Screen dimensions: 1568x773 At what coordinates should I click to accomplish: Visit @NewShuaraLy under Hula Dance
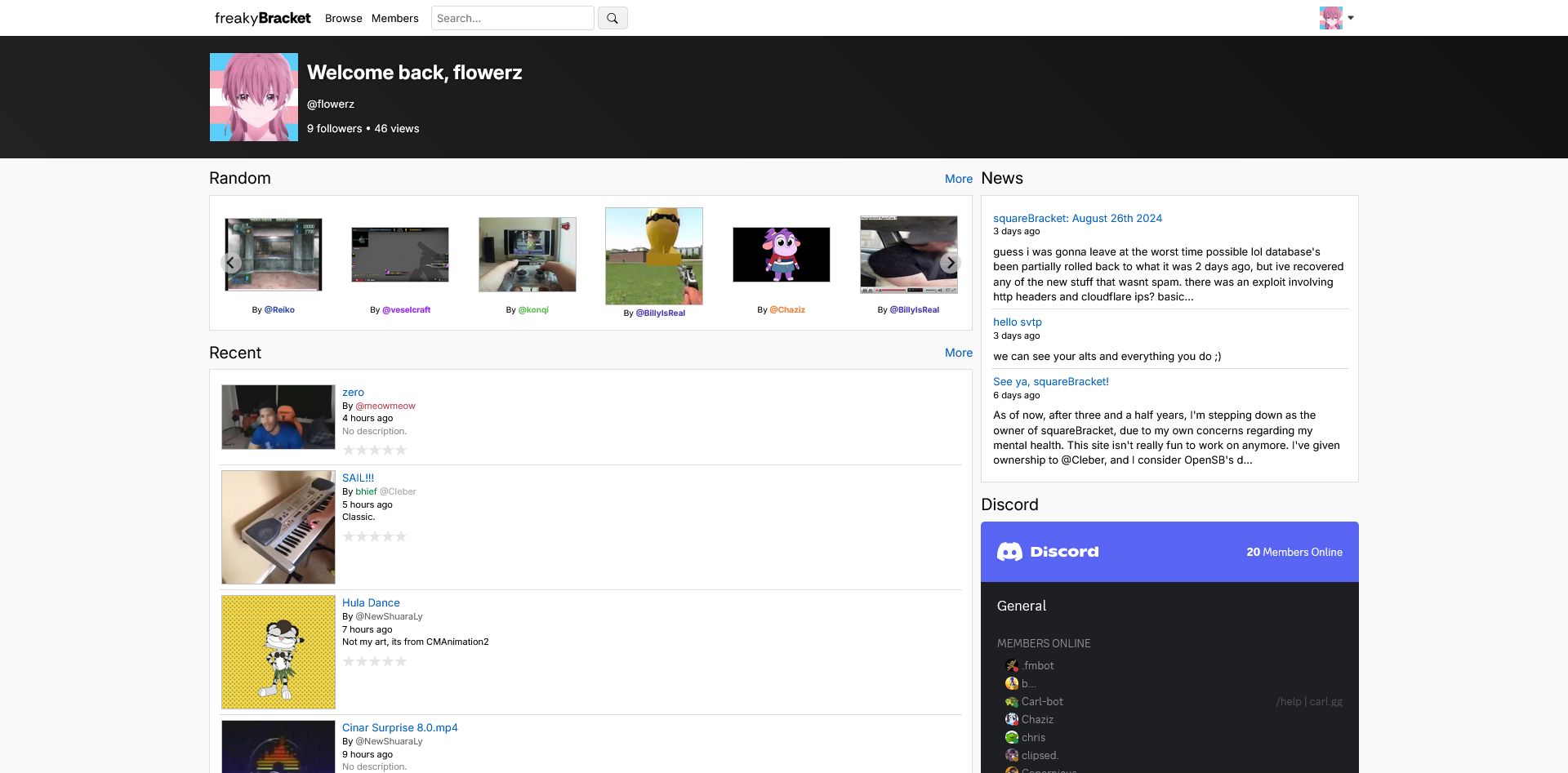389,616
